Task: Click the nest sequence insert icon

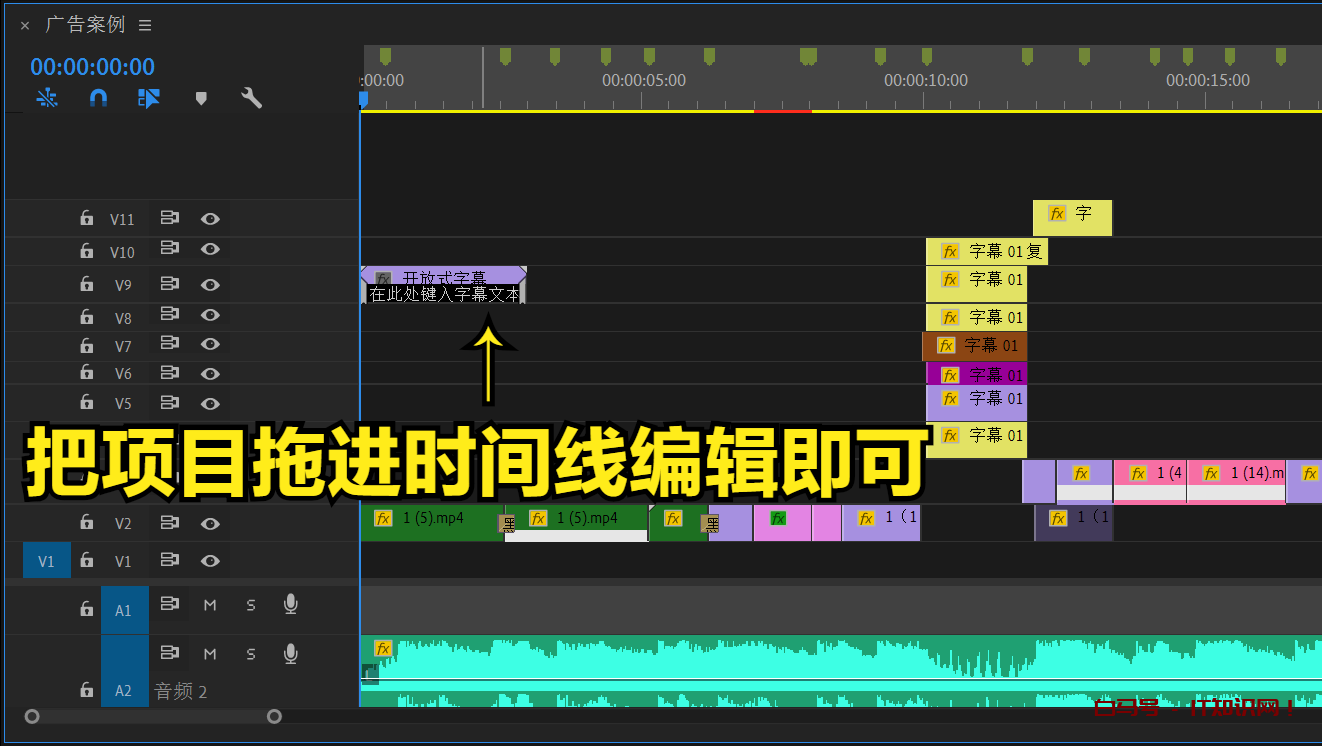Action: coord(47,98)
